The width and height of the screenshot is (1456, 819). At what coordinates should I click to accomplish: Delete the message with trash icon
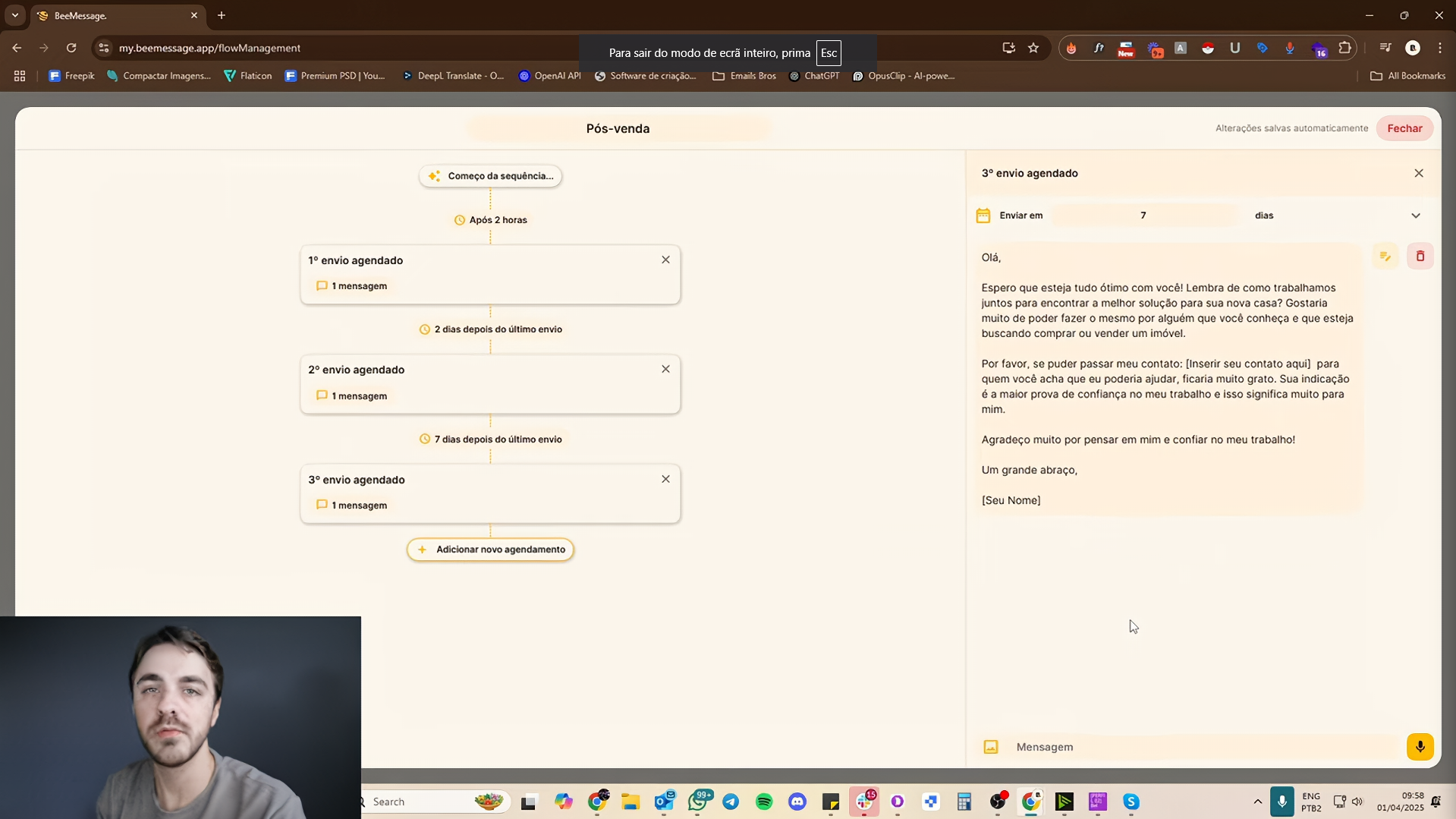1420,257
